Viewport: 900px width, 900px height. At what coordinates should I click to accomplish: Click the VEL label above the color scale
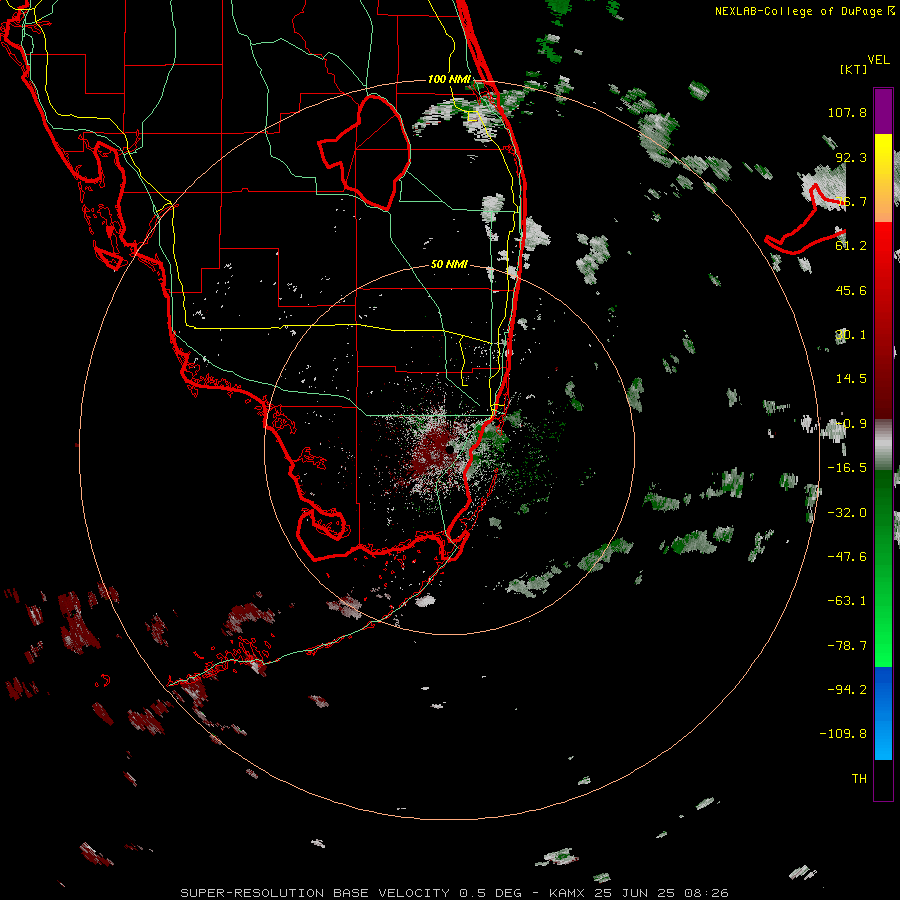click(x=878, y=60)
